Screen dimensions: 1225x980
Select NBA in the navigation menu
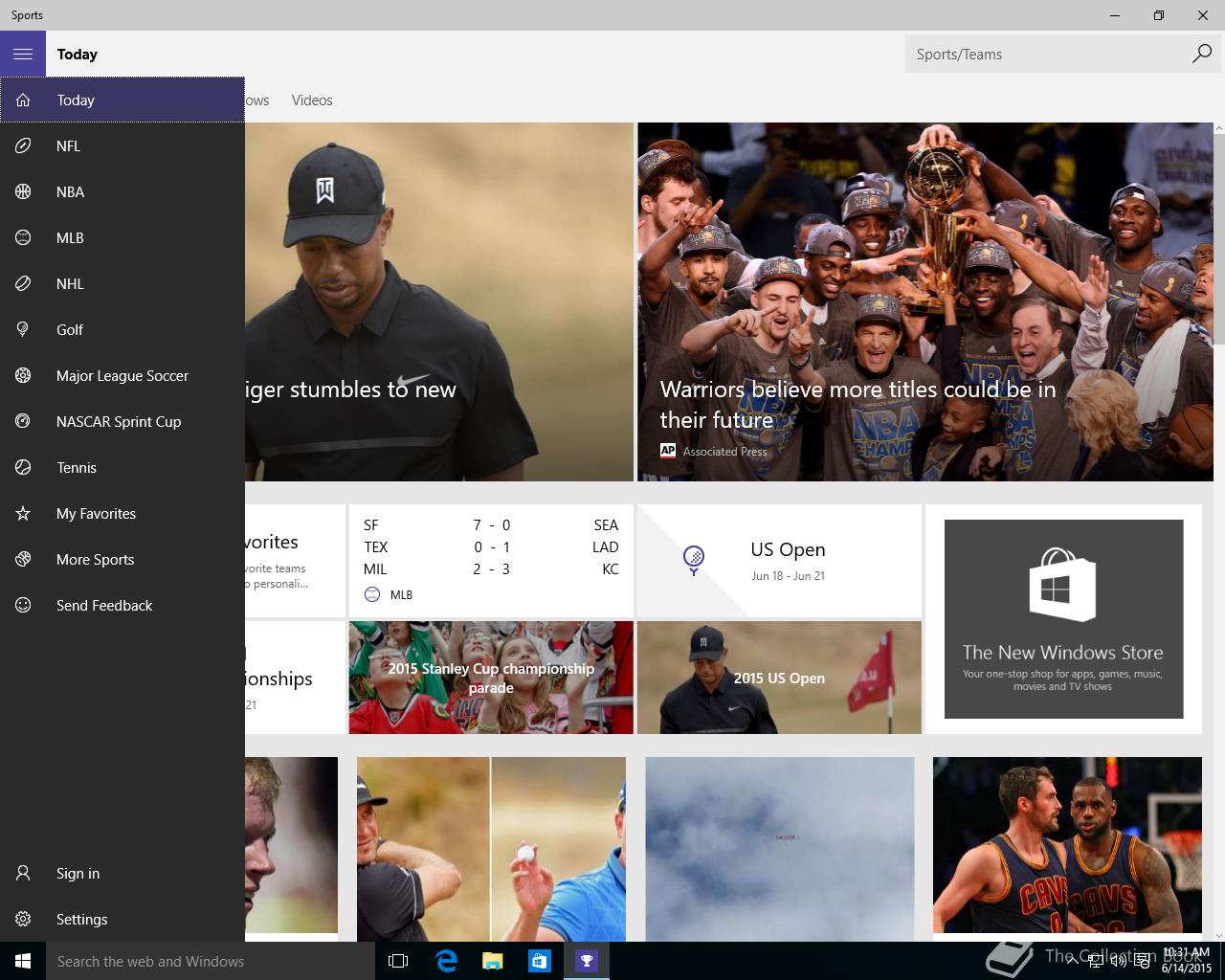click(122, 191)
